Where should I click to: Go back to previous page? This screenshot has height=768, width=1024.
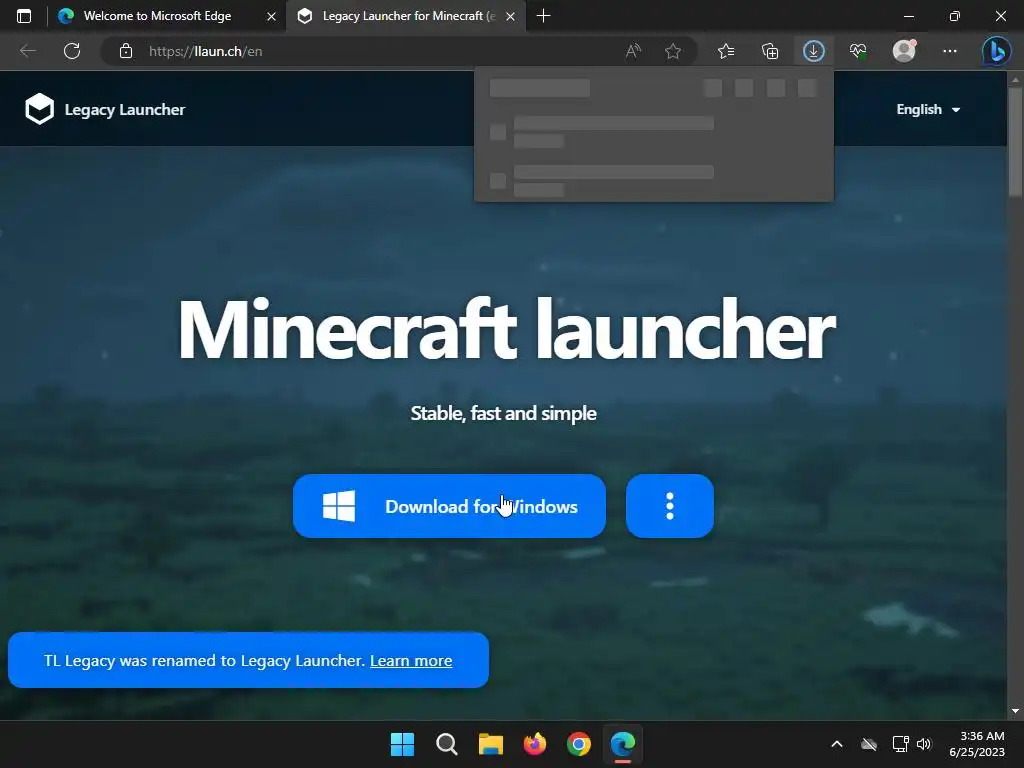[x=27, y=51]
